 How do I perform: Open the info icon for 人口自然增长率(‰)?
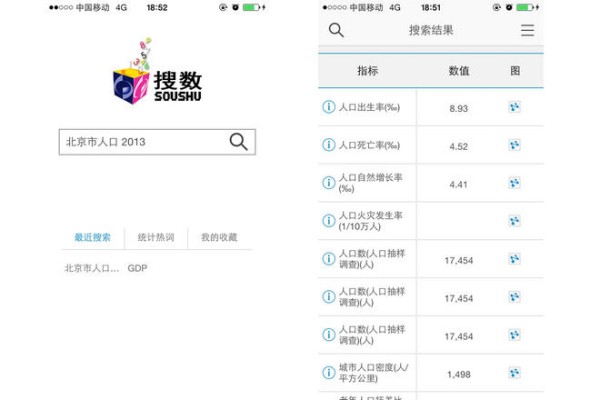[x=329, y=183]
